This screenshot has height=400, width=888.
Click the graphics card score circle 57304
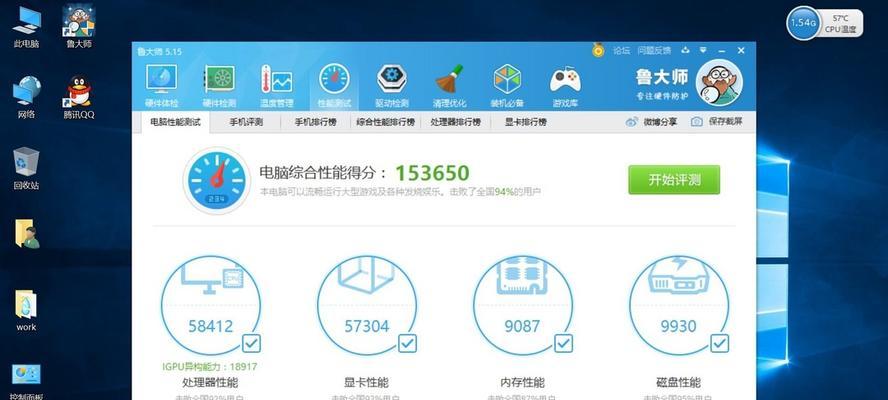(x=367, y=305)
